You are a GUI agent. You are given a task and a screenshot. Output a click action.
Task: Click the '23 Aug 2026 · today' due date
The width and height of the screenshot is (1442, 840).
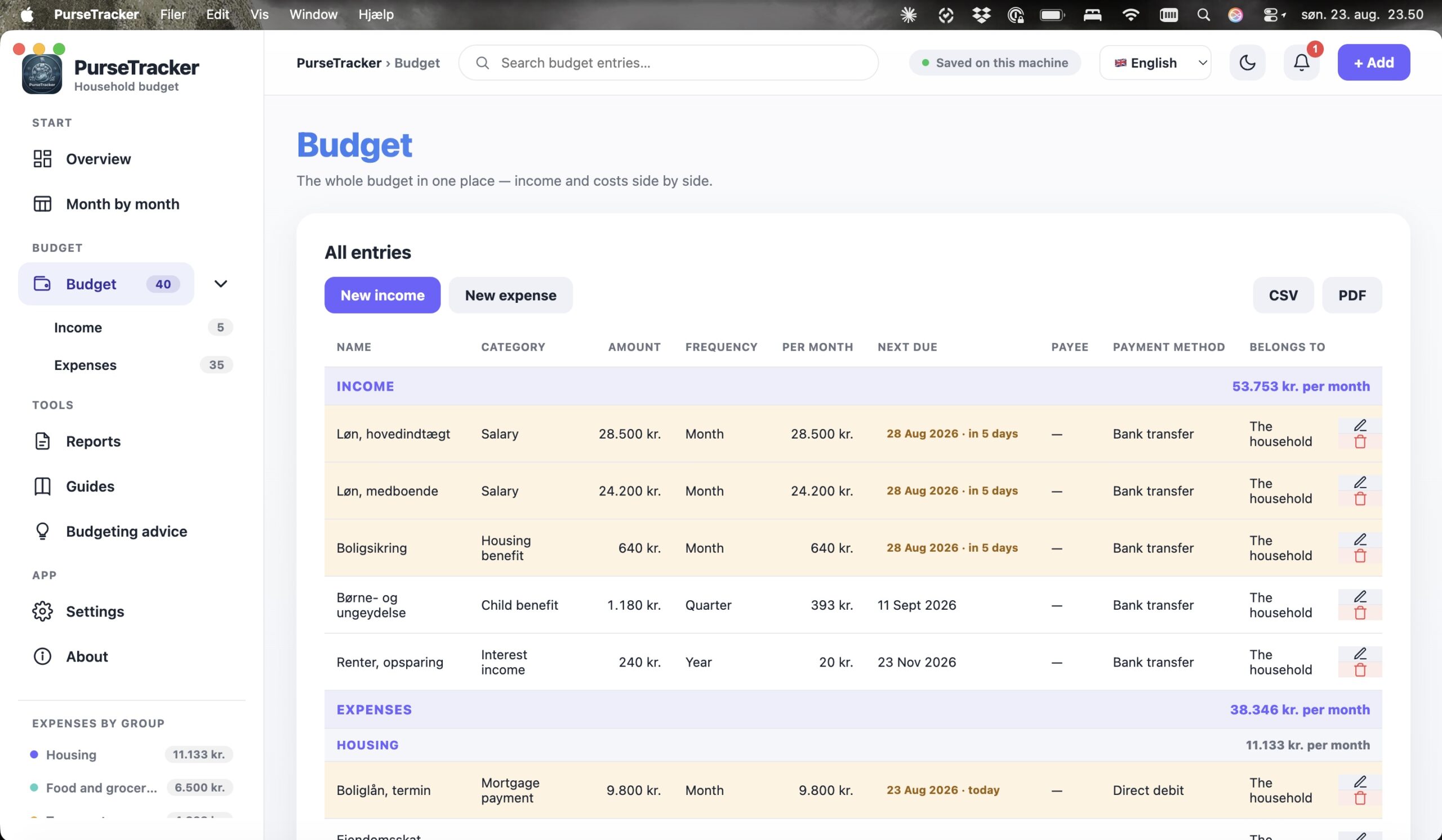pyautogui.click(x=942, y=790)
